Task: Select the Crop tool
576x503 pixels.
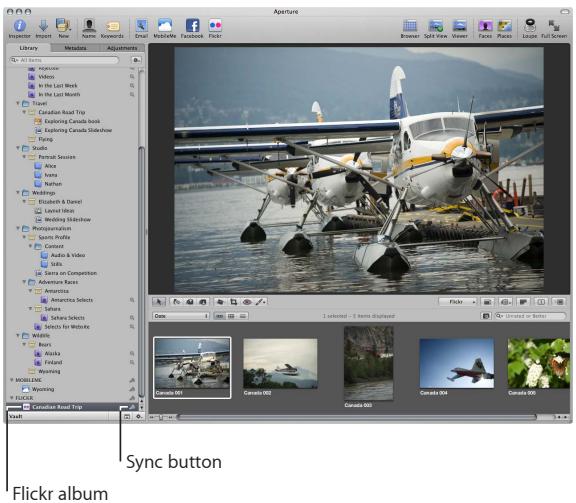Action: click(234, 302)
